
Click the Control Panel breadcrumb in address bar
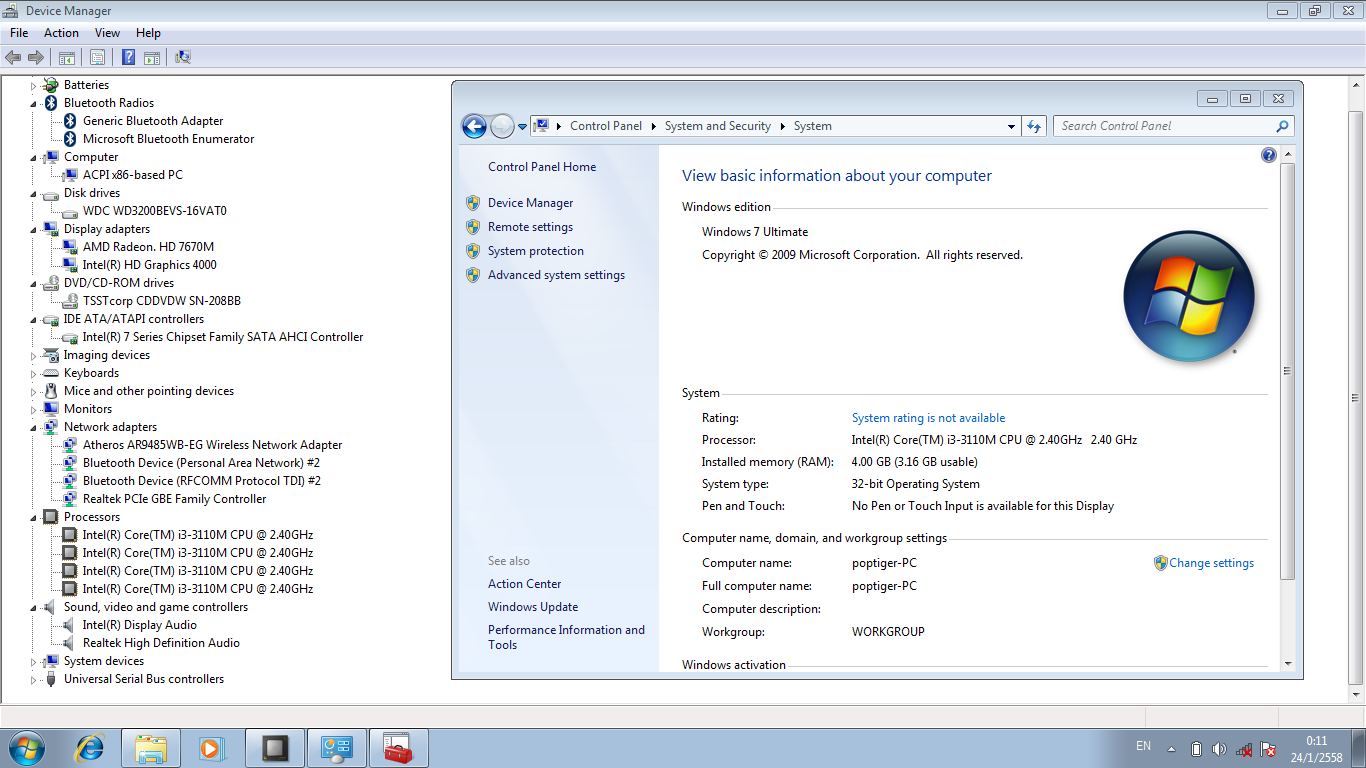(x=606, y=126)
